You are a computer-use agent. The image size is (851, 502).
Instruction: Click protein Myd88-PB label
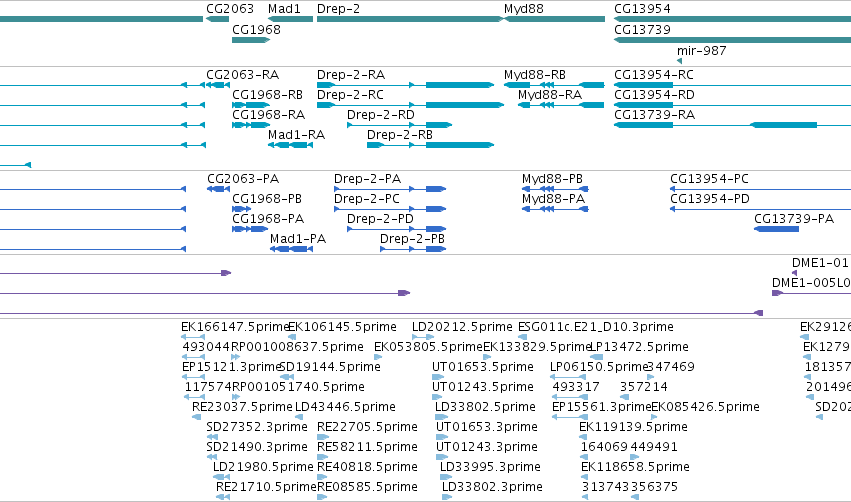(552, 179)
